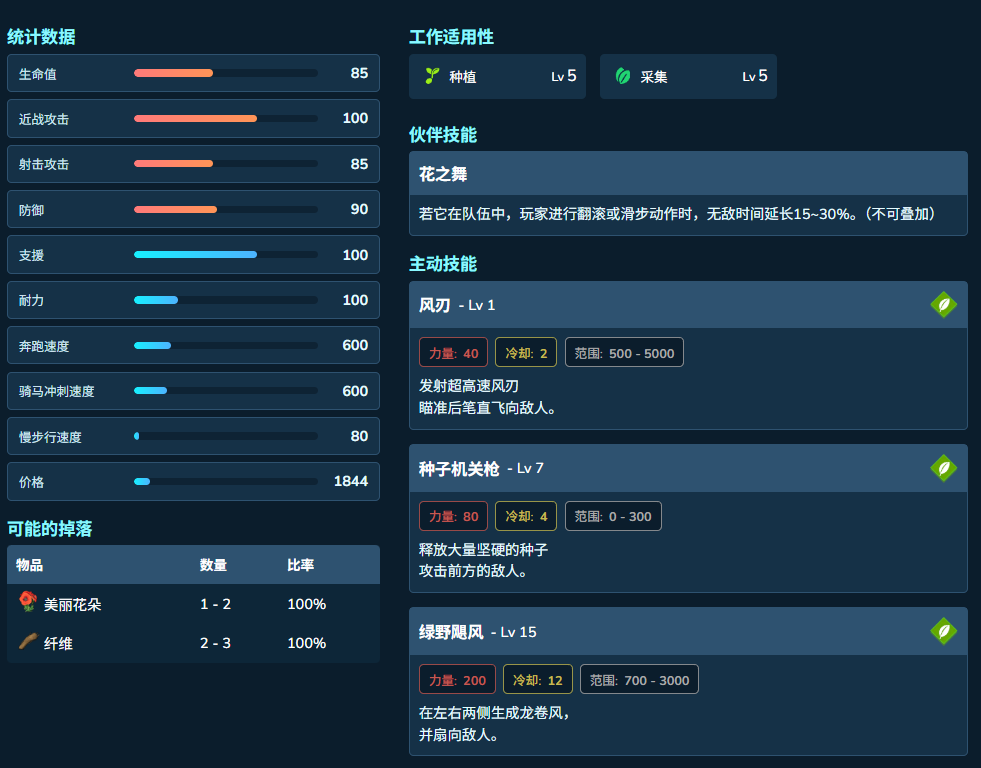Click the 种子机关枪 Lv 7 skill header
Viewport: 981px width, 768px height.
pos(688,468)
